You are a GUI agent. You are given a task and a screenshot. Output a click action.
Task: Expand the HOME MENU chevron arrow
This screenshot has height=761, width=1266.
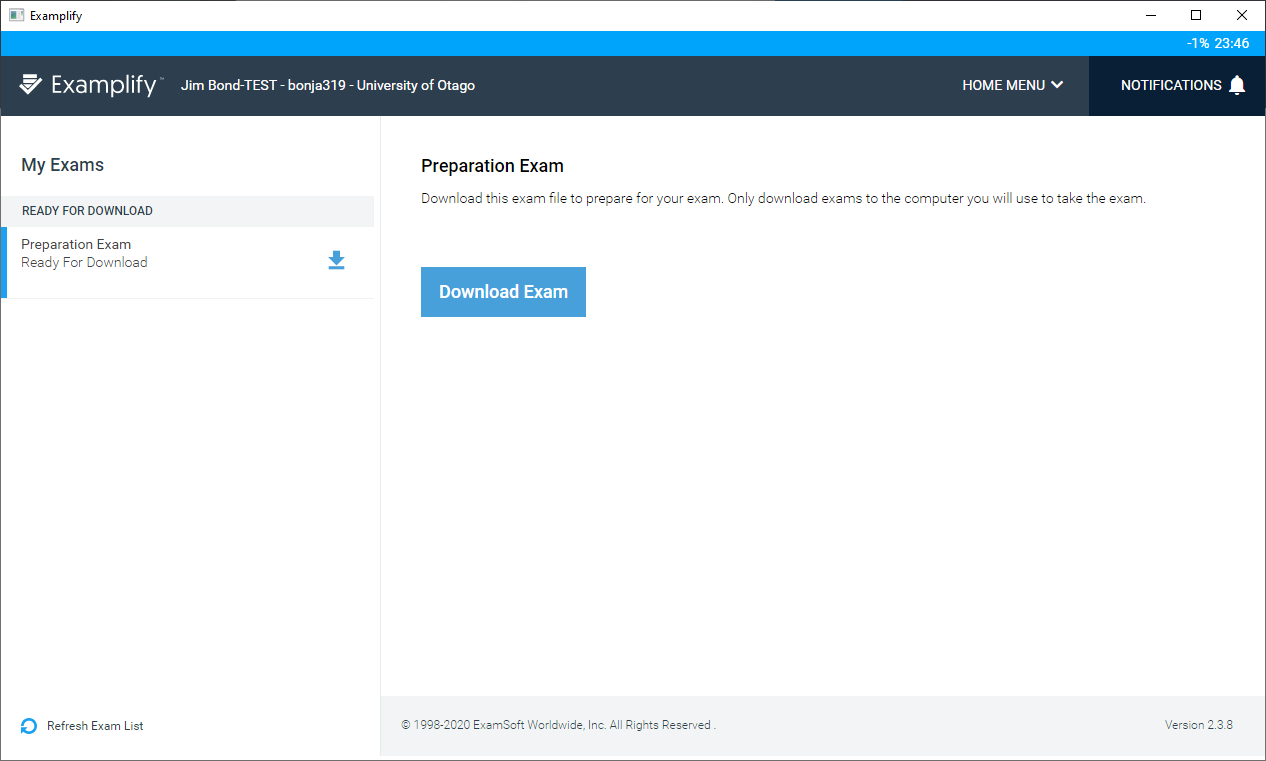[1057, 85]
